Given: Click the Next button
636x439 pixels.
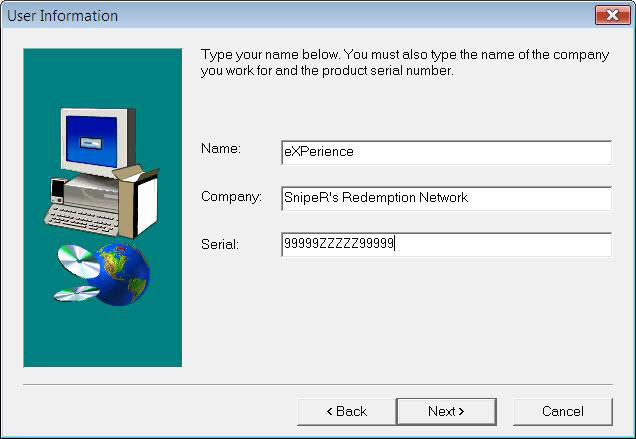Looking at the screenshot, I should click(446, 411).
